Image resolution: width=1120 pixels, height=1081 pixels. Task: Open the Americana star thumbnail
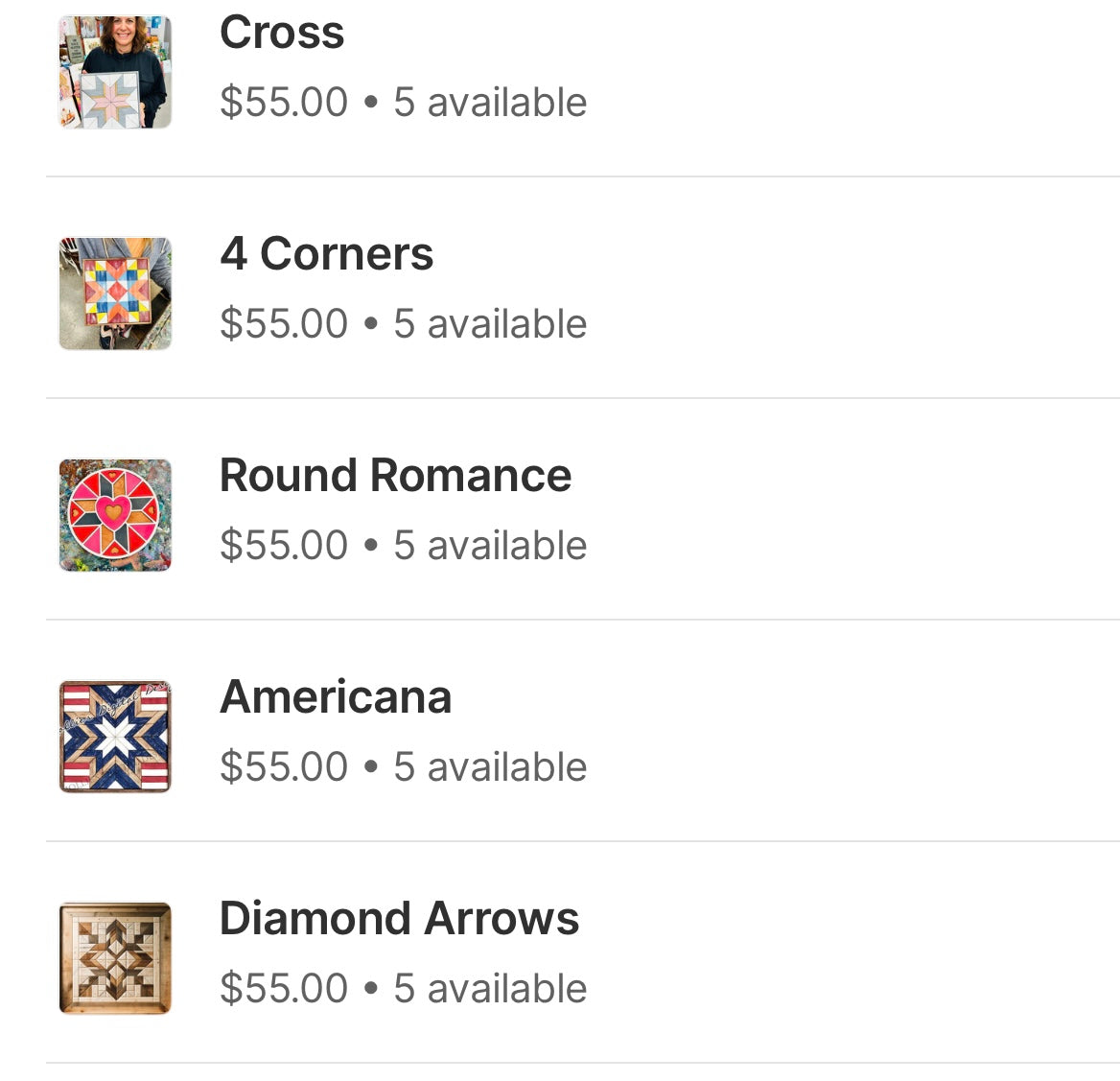click(x=115, y=737)
